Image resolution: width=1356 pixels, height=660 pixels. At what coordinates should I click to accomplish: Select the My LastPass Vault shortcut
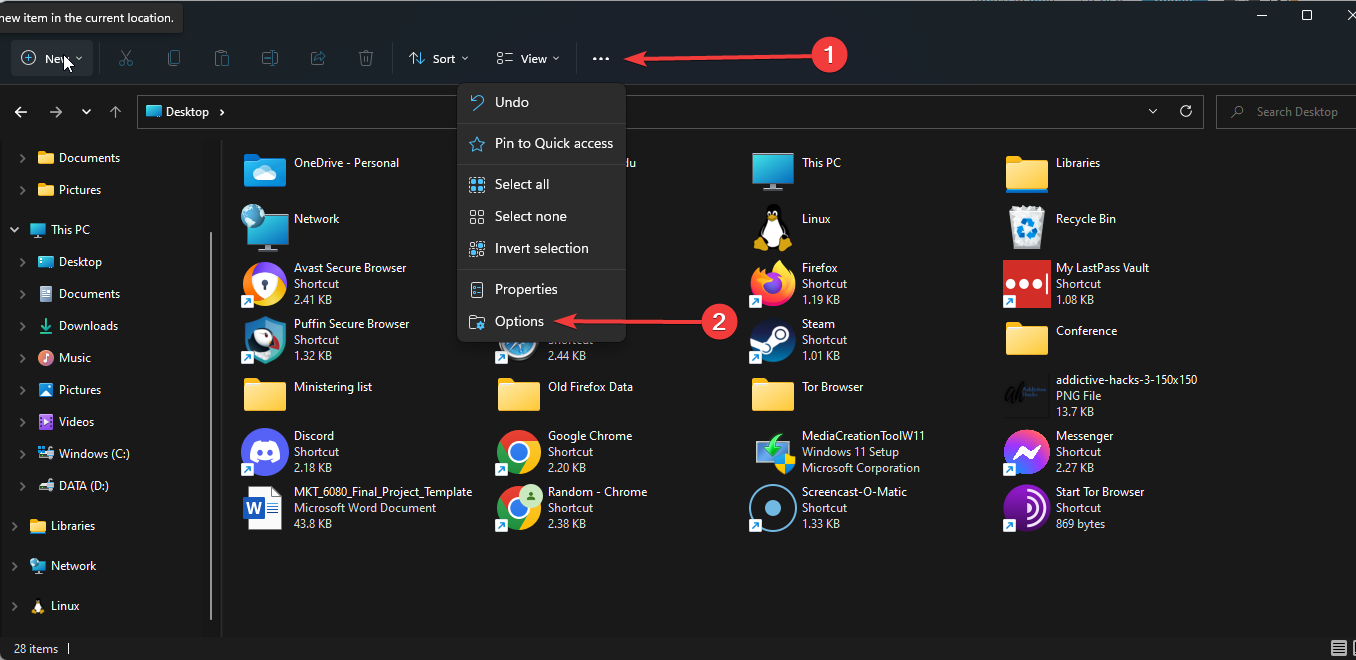[x=1078, y=284]
